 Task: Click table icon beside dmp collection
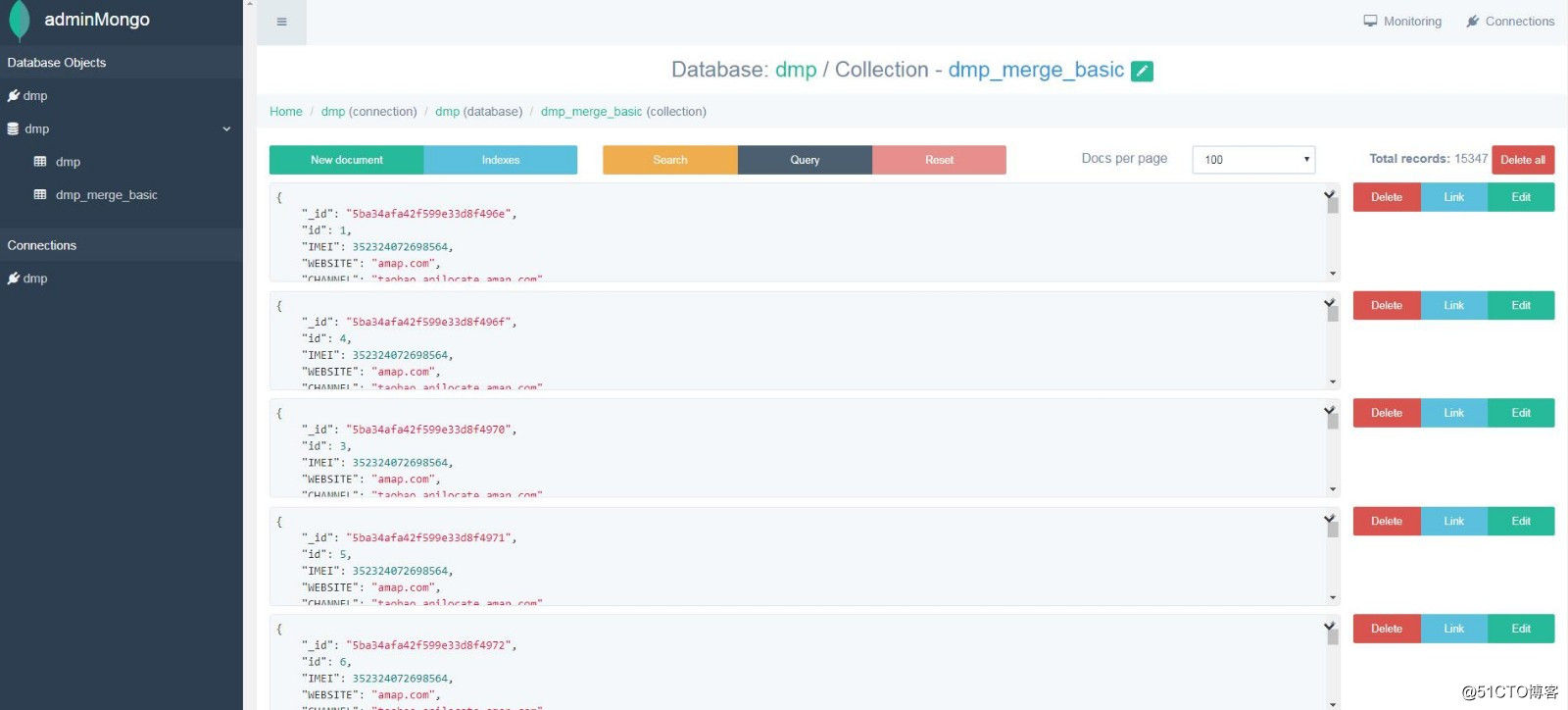40,161
